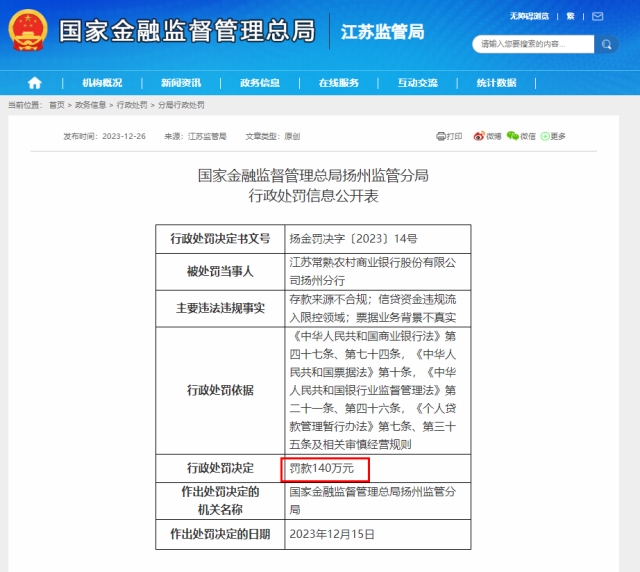This screenshot has width=640, height=572.
Task: Click 分局行政处罚 in the breadcrumb
Action: [x=181, y=105]
